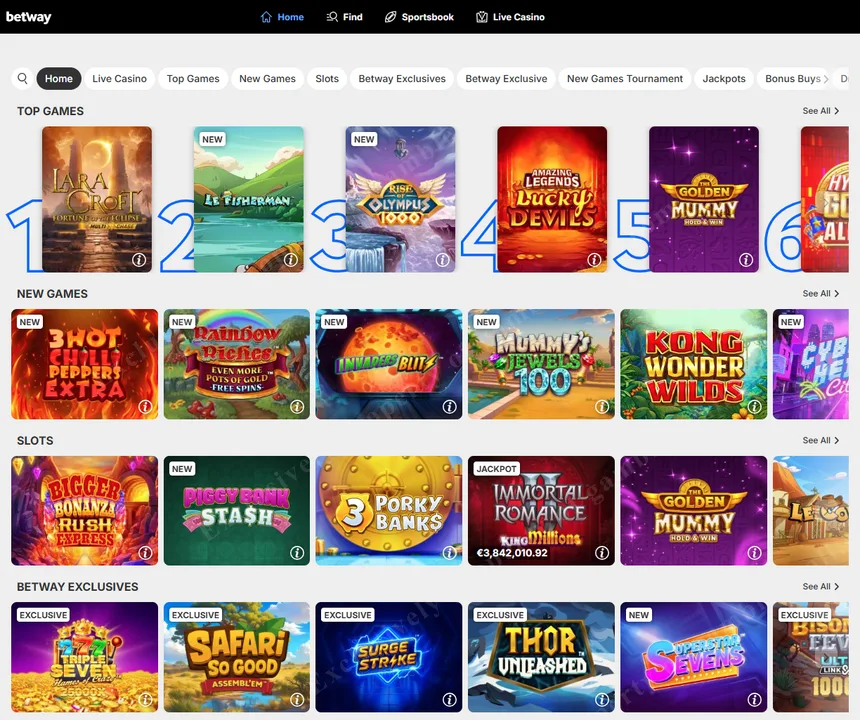The image size is (860, 720).
Task: Click info icon on Piggy Bank Stash
Action: (x=297, y=552)
